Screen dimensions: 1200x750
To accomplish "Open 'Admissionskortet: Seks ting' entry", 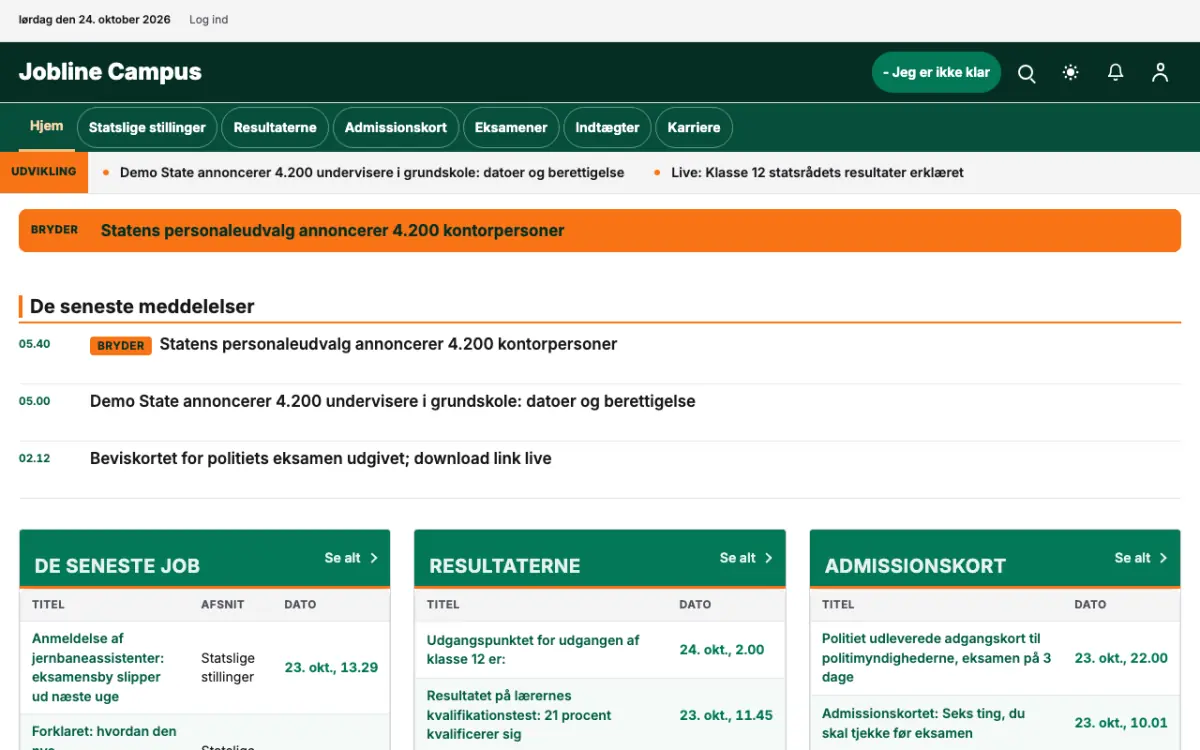I will pos(923,723).
